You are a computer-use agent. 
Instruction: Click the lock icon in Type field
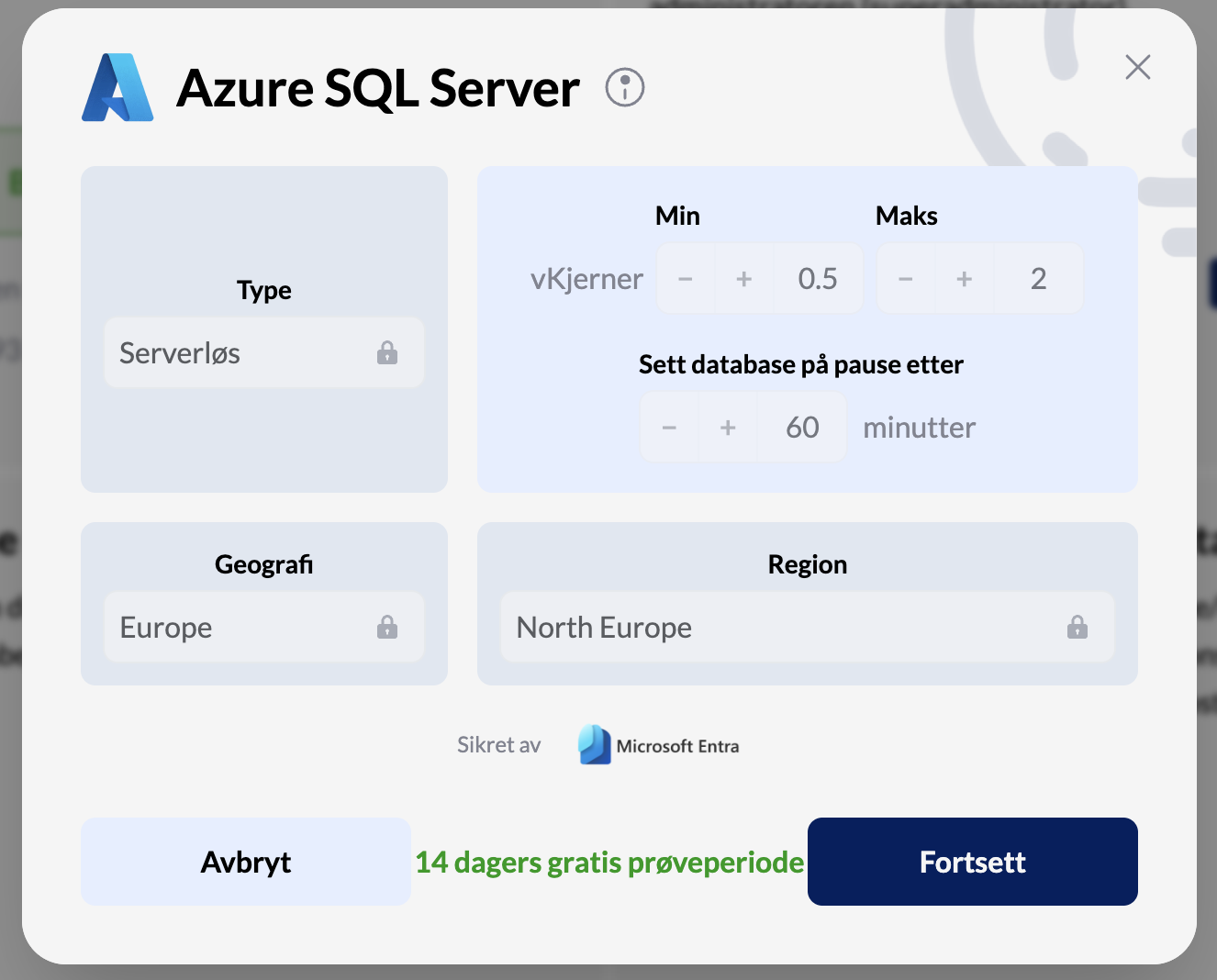click(x=387, y=353)
